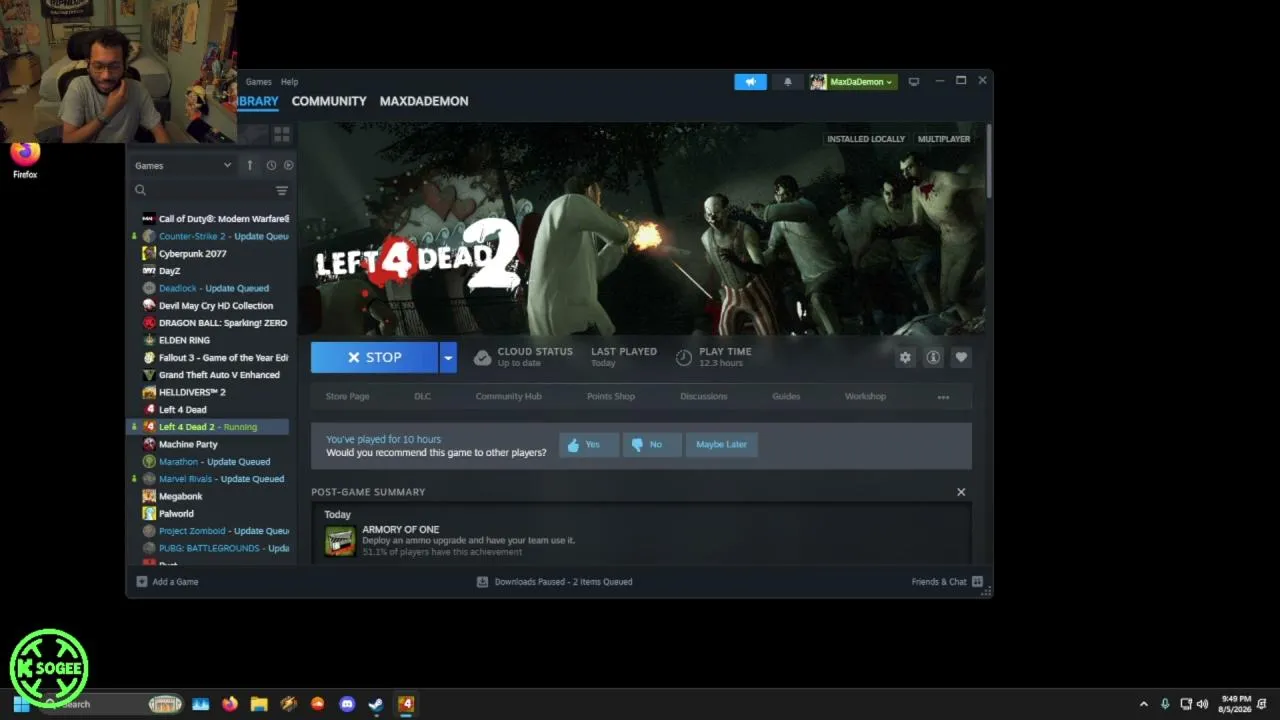Click the Downloads Paused status text
This screenshot has height=720, width=1280.
point(563,582)
